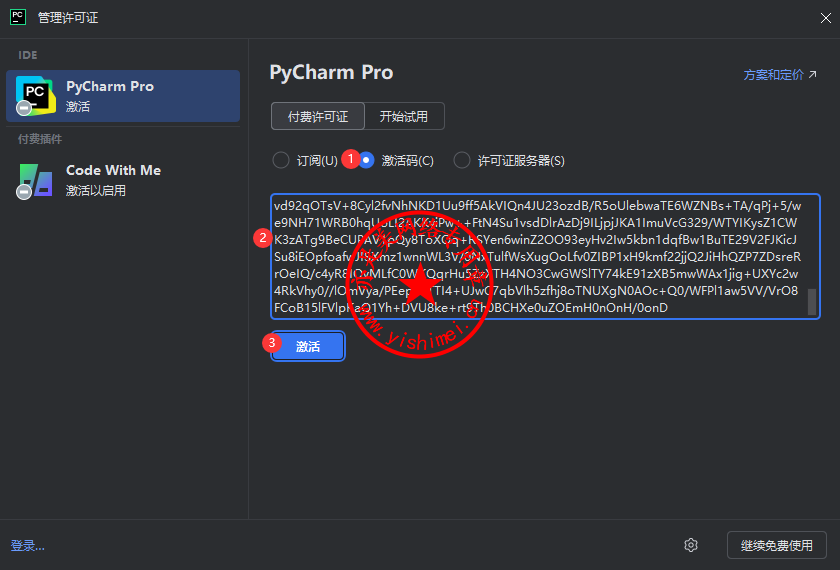Close the license management dialog
This screenshot has height=570, width=840.
tap(826, 18)
